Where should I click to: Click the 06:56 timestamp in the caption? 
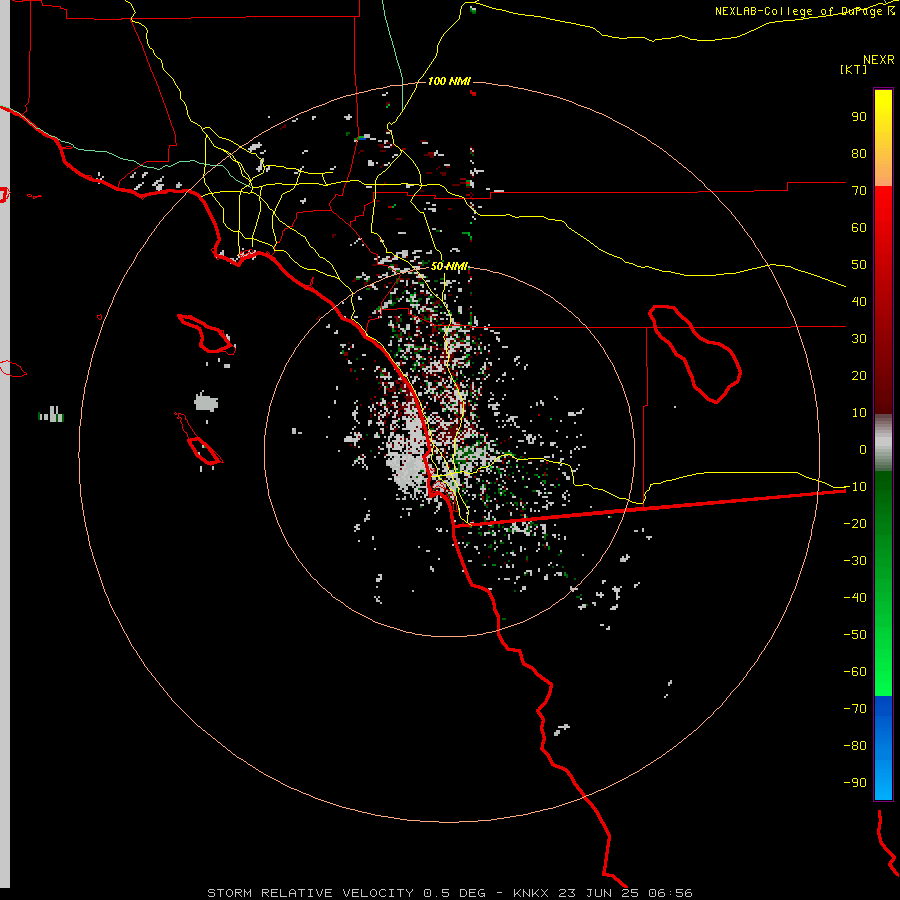tap(670, 893)
